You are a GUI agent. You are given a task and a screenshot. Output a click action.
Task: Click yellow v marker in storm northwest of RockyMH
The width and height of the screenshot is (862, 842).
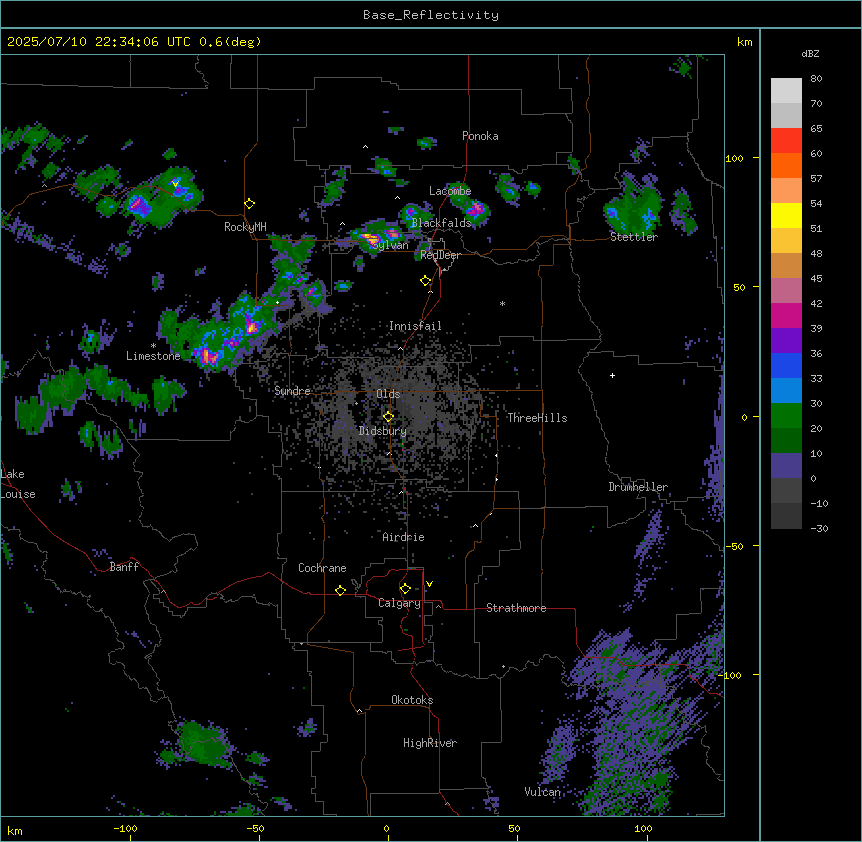click(175, 184)
